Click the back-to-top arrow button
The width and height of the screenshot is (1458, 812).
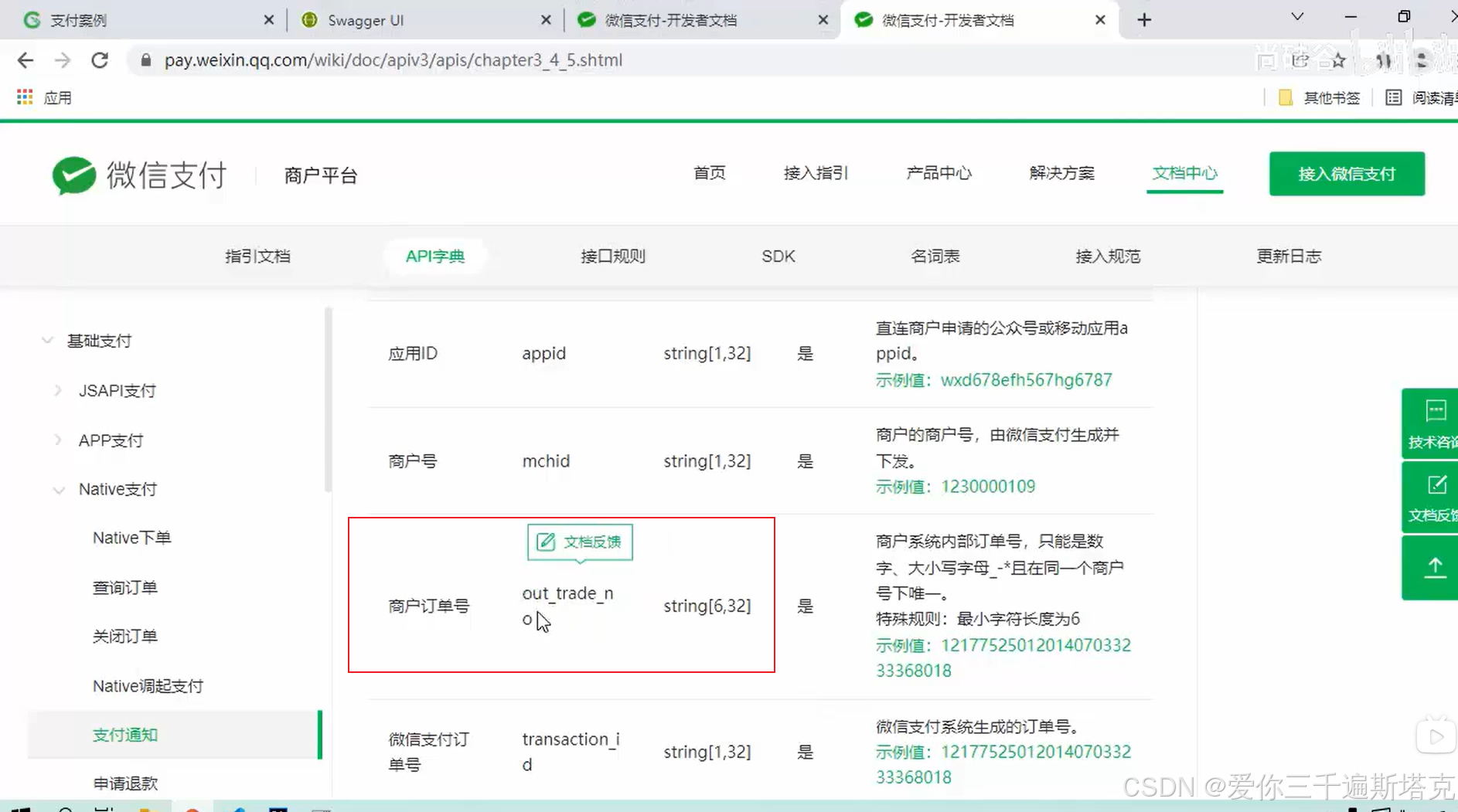pyautogui.click(x=1430, y=568)
